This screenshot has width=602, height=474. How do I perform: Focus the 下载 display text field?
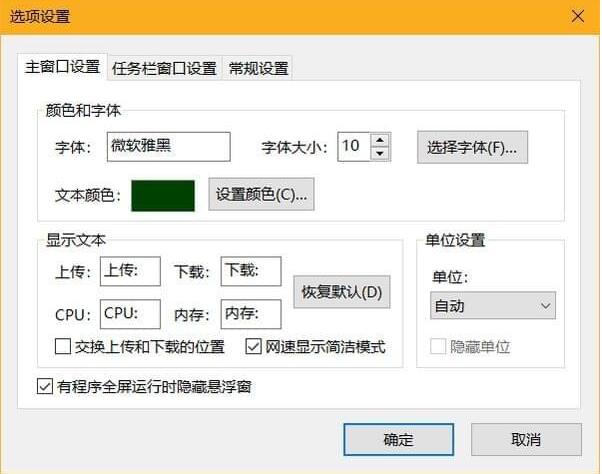coord(251,271)
